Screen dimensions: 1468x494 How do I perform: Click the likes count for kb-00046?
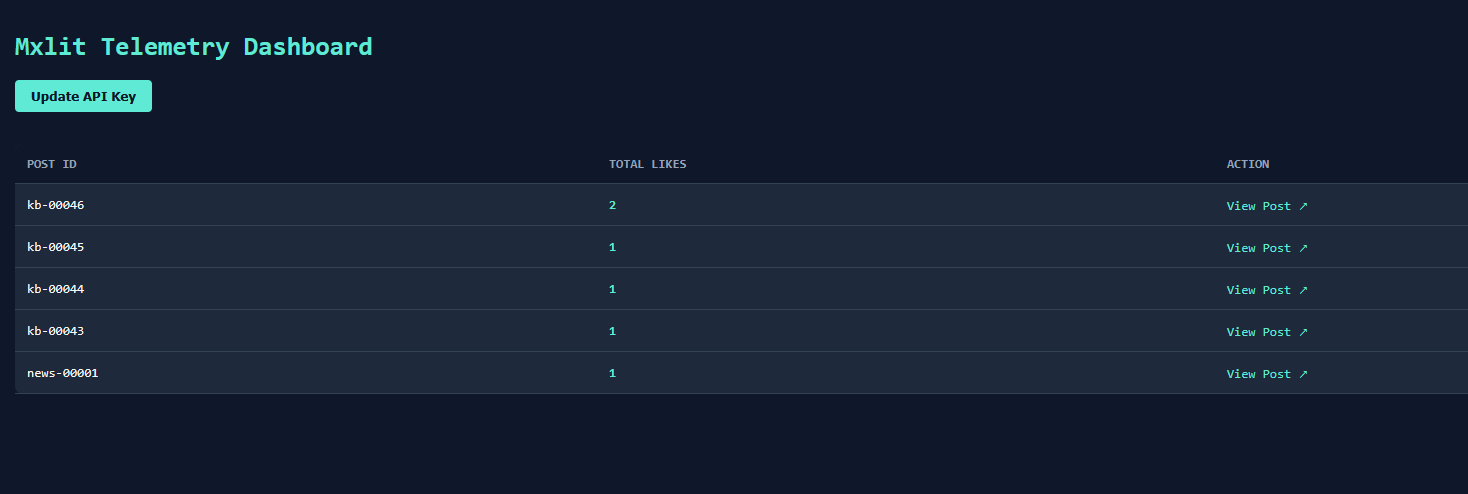612,206
